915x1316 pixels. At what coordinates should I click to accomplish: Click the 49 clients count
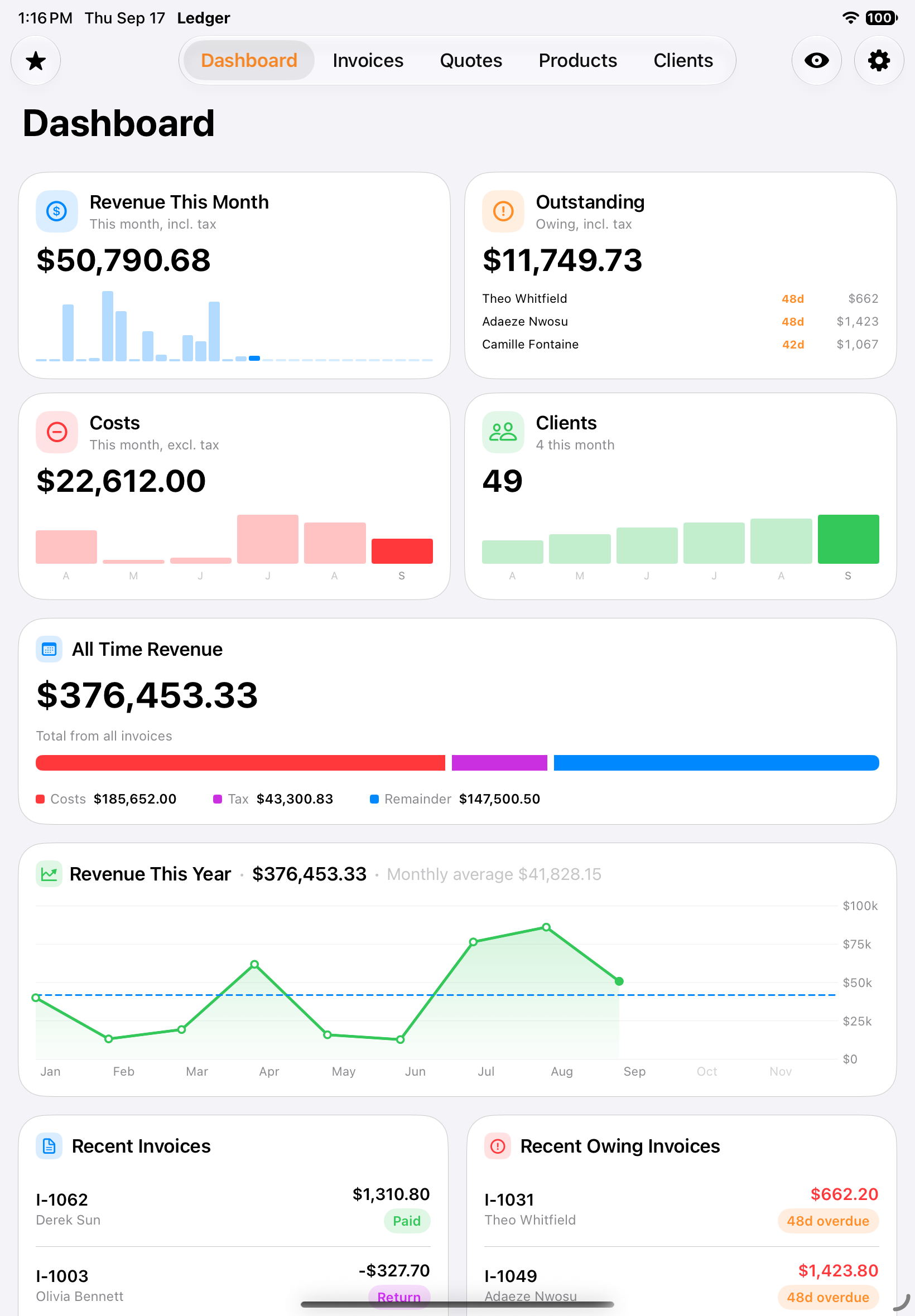[x=503, y=481]
